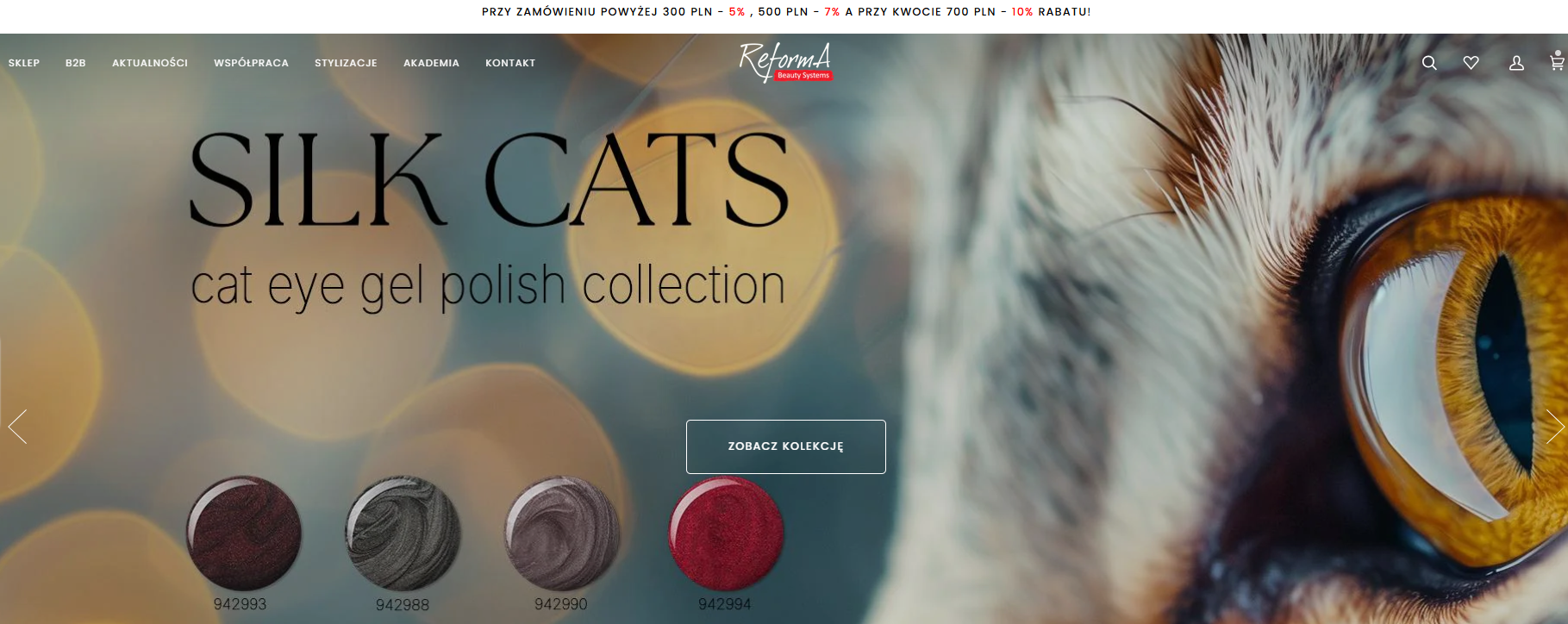Open the SKLEP menu

(24, 63)
